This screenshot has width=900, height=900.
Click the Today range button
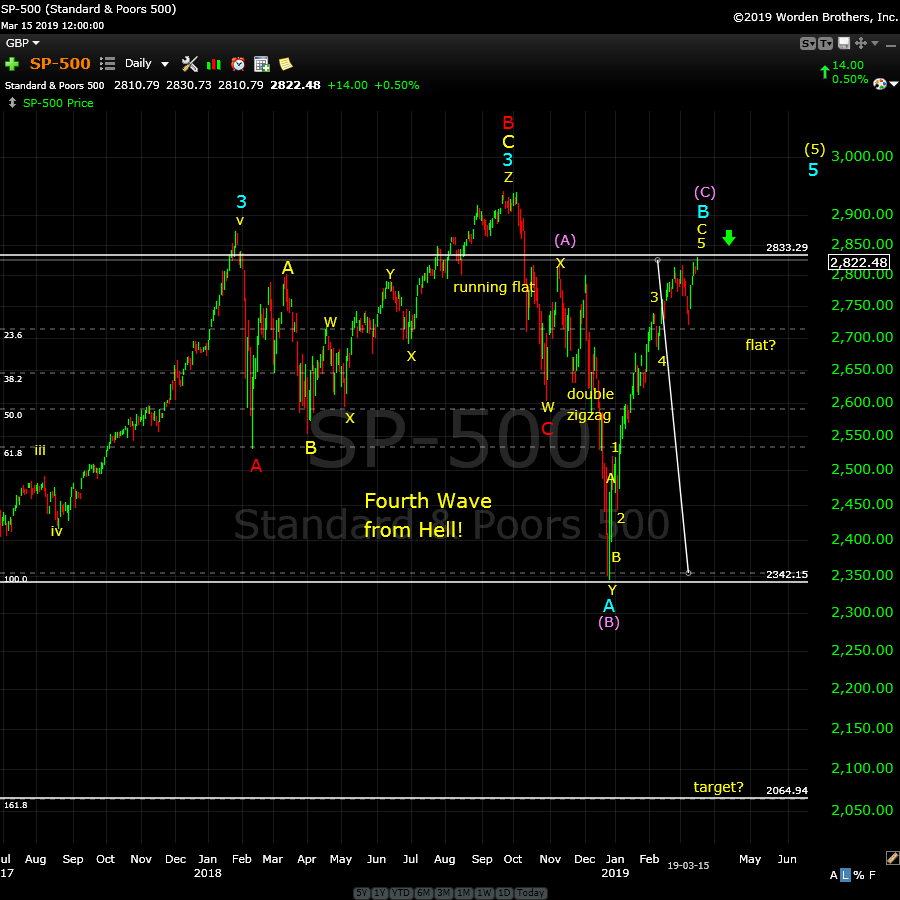(530, 893)
